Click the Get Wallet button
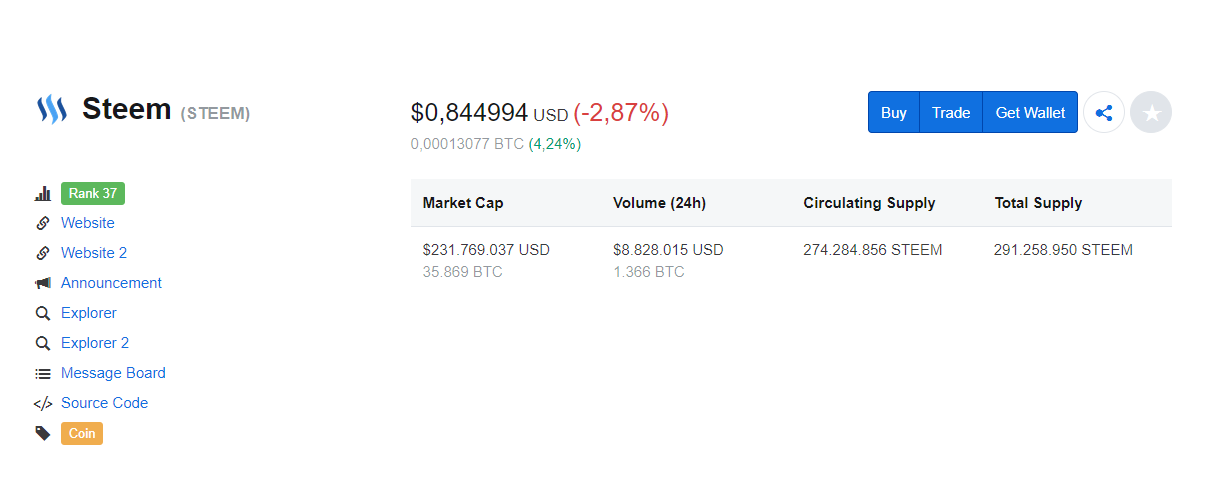Image resolution: width=1228 pixels, height=498 pixels. [x=1030, y=112]
